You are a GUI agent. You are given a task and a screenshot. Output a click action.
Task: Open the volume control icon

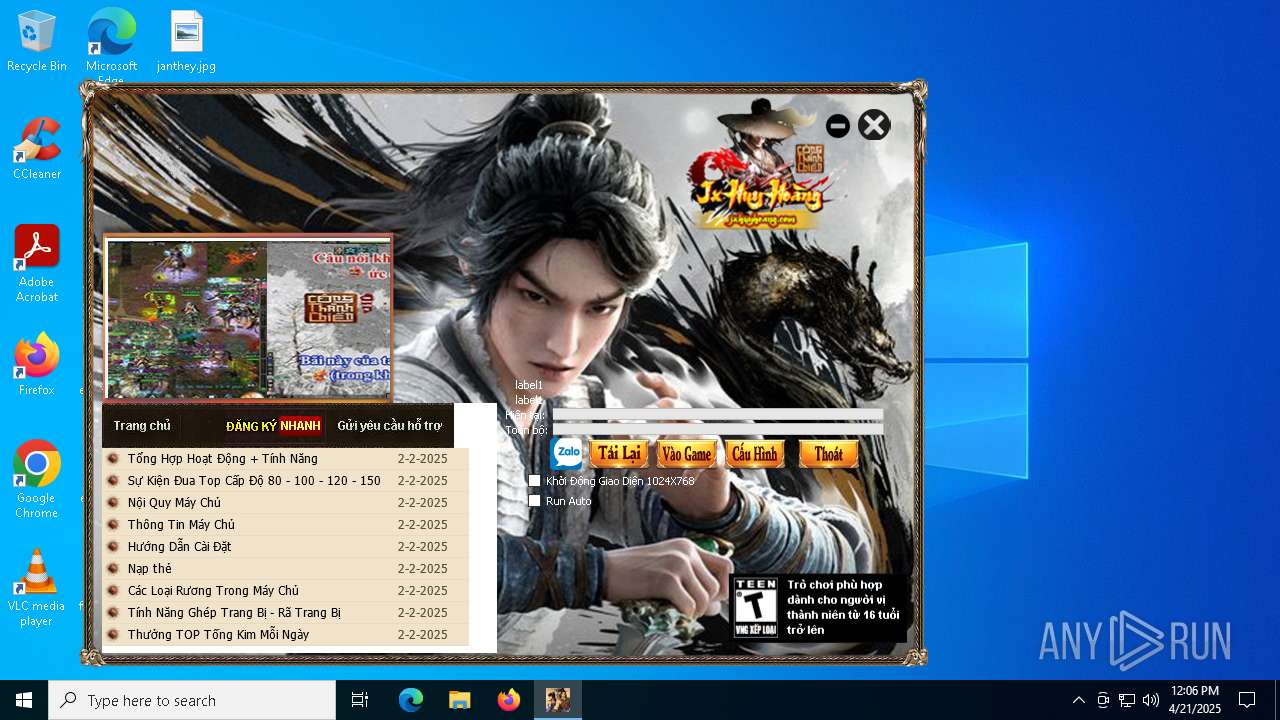tap(1151, 700)
